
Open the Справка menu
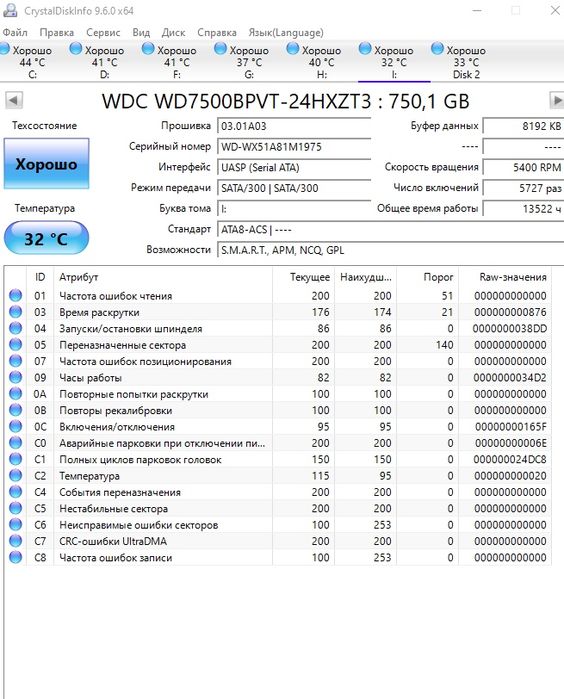pos(217,33)
